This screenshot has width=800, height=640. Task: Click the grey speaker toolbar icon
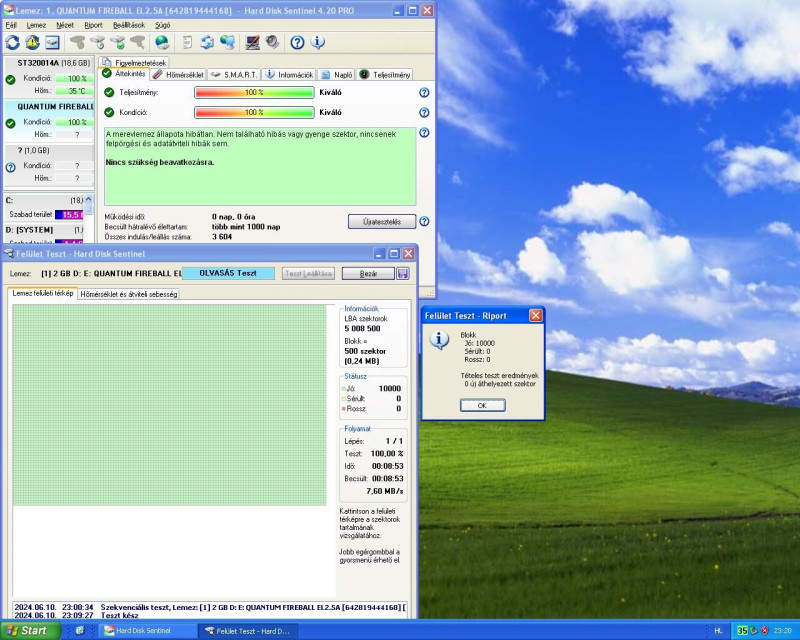coord(272,42)
